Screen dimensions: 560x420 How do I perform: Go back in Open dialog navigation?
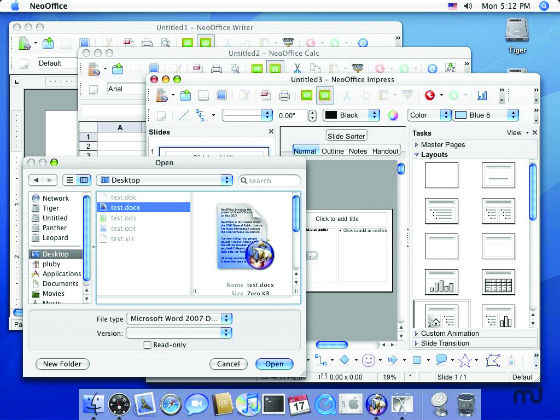point(36,180)
